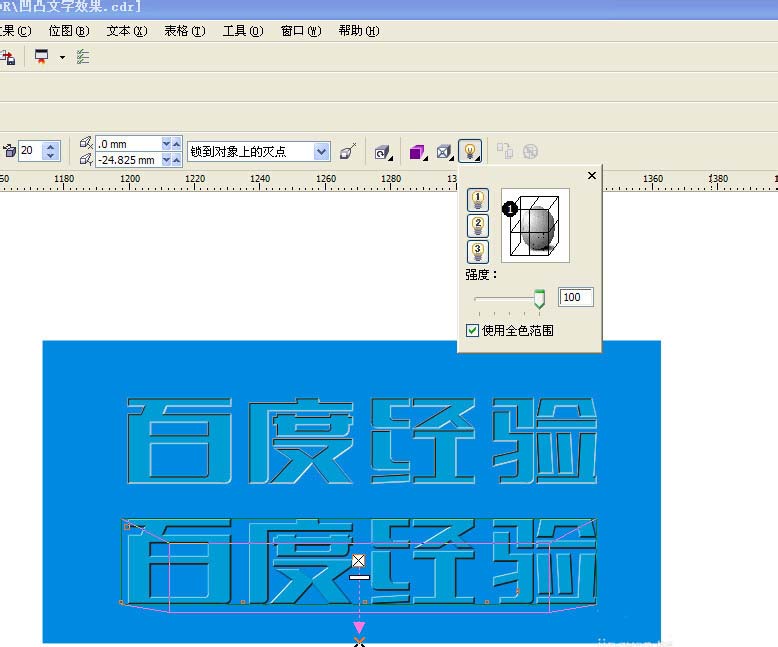Open the 位图(B) menu
This screenshot has width=778, height=647.
(69, 31)
